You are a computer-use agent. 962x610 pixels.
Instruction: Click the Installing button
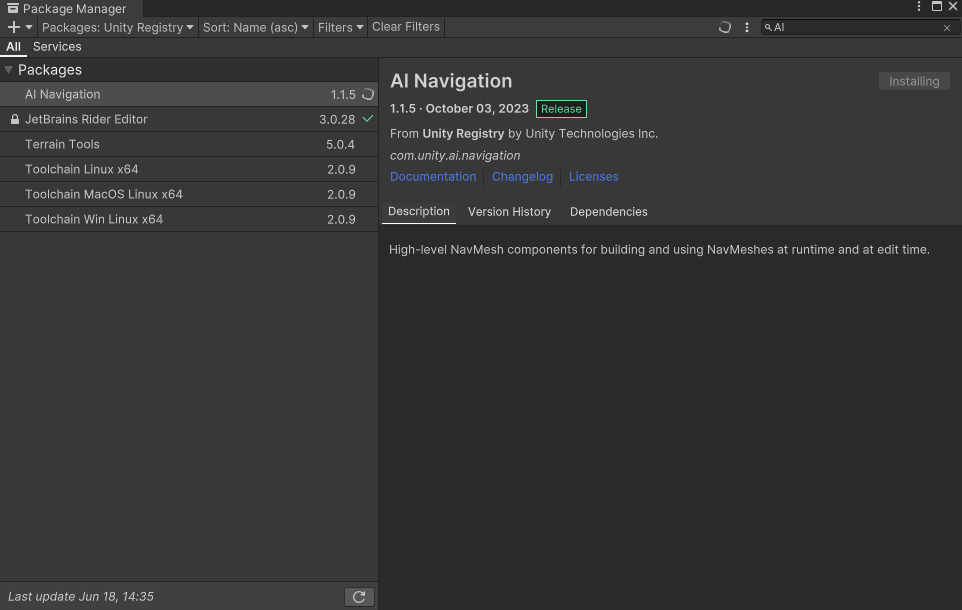tap(914, 81)
